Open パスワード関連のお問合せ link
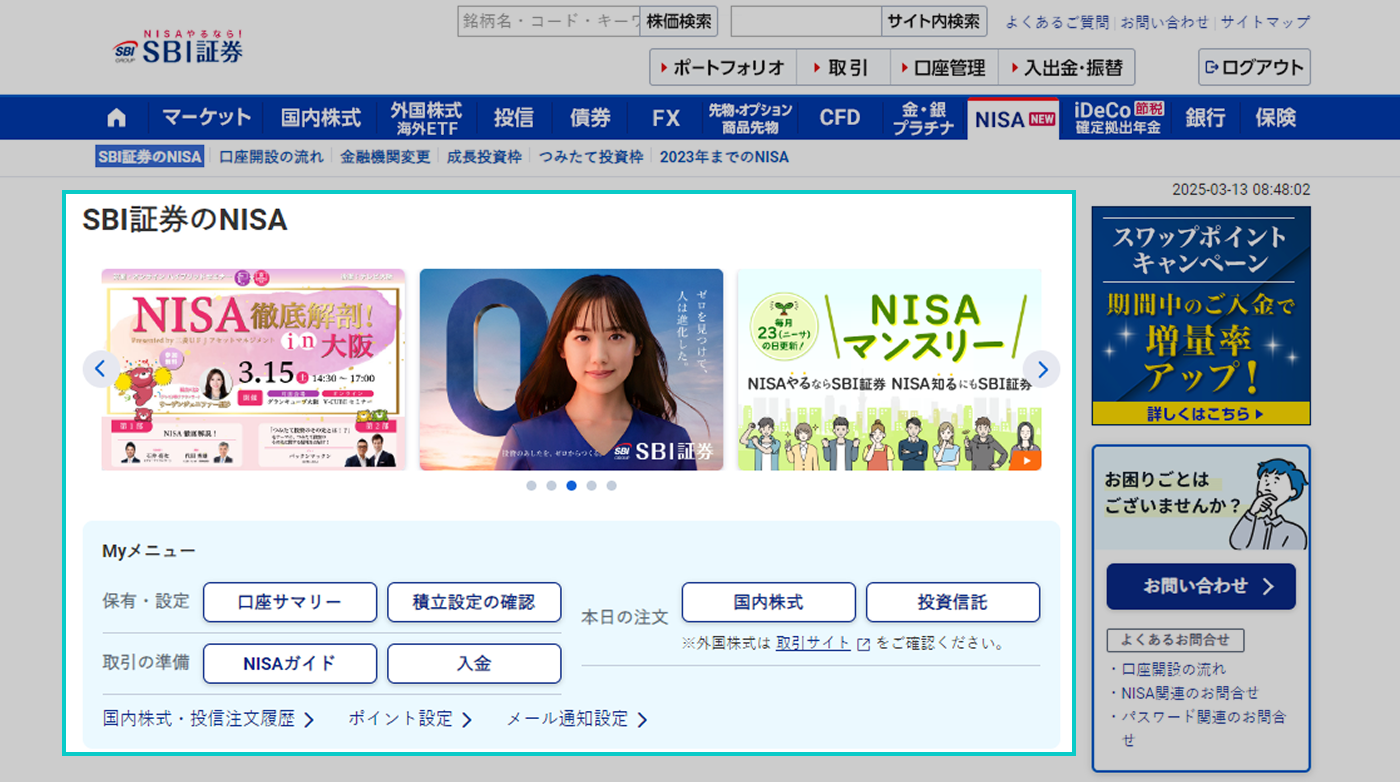 tap(1203, 728)
